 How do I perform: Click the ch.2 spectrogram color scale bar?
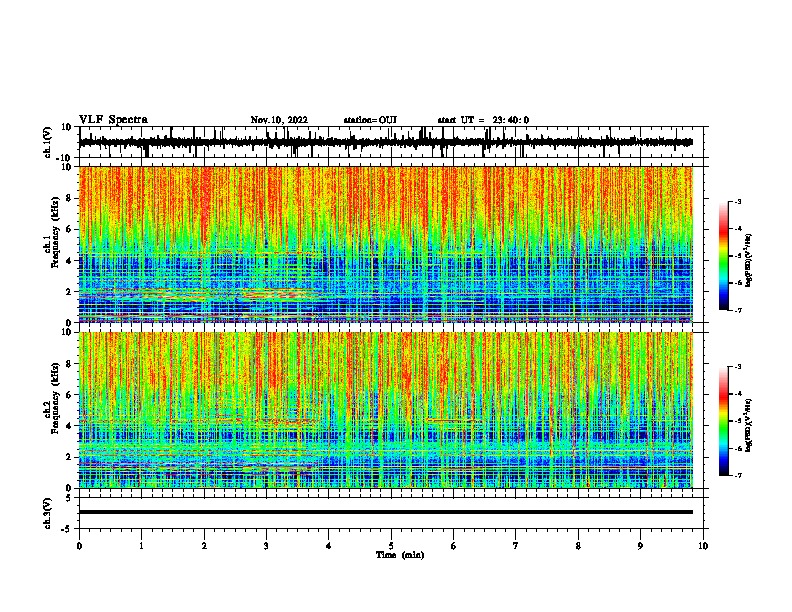click(723, 421)
